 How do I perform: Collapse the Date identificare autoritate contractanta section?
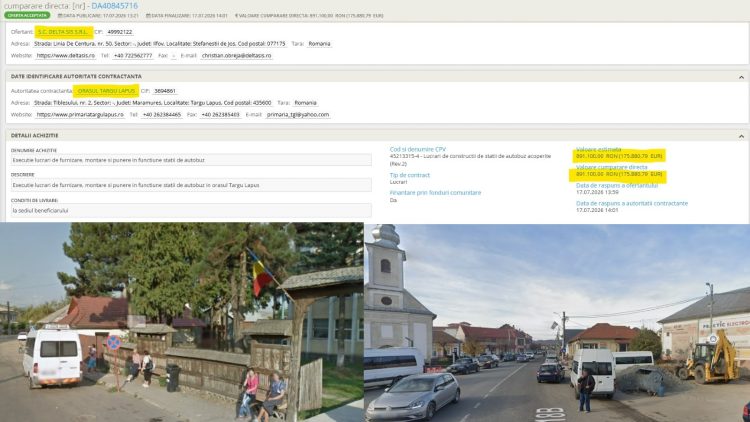click(x=741, y=77)
